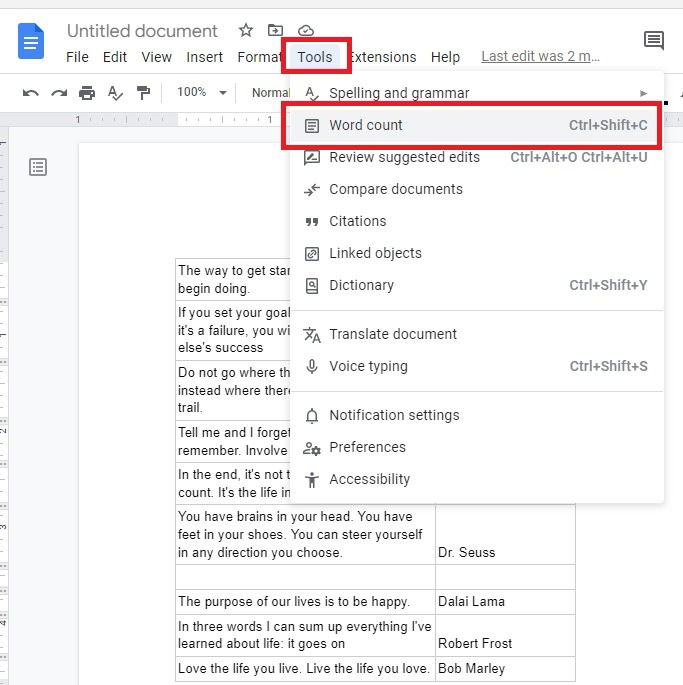
Task: Expand Spelling and grammar submenu arrow
Action: click(643, 93)
